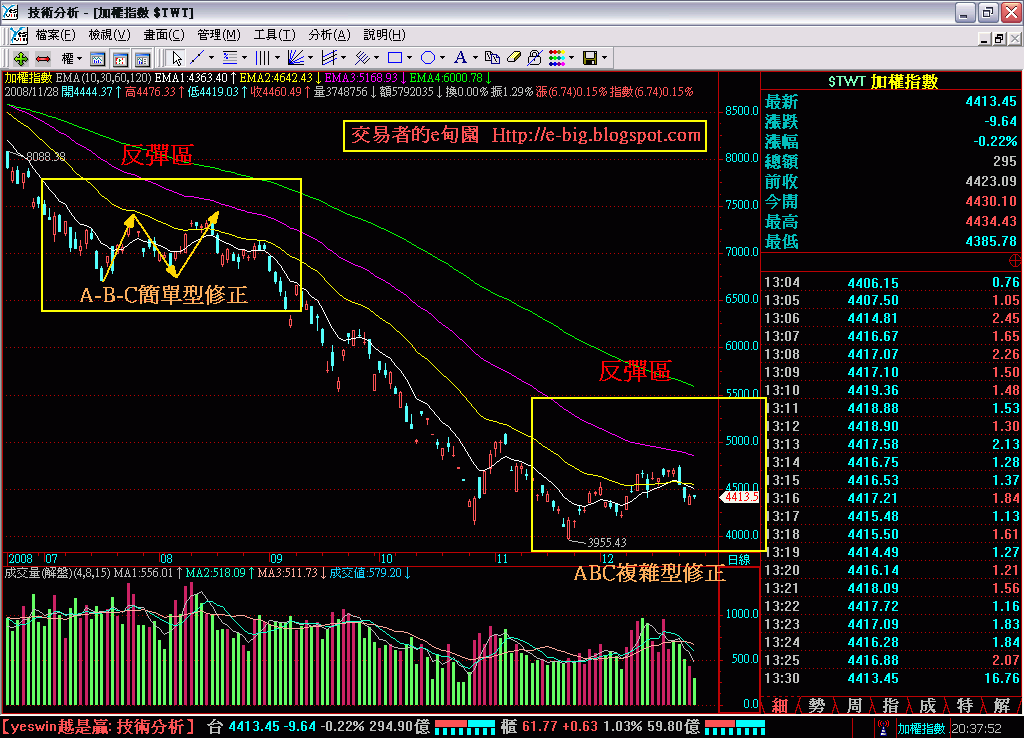1024x738 pixels.
Task: Click the floppy disk save icon
Action: [x=590, y=58]
